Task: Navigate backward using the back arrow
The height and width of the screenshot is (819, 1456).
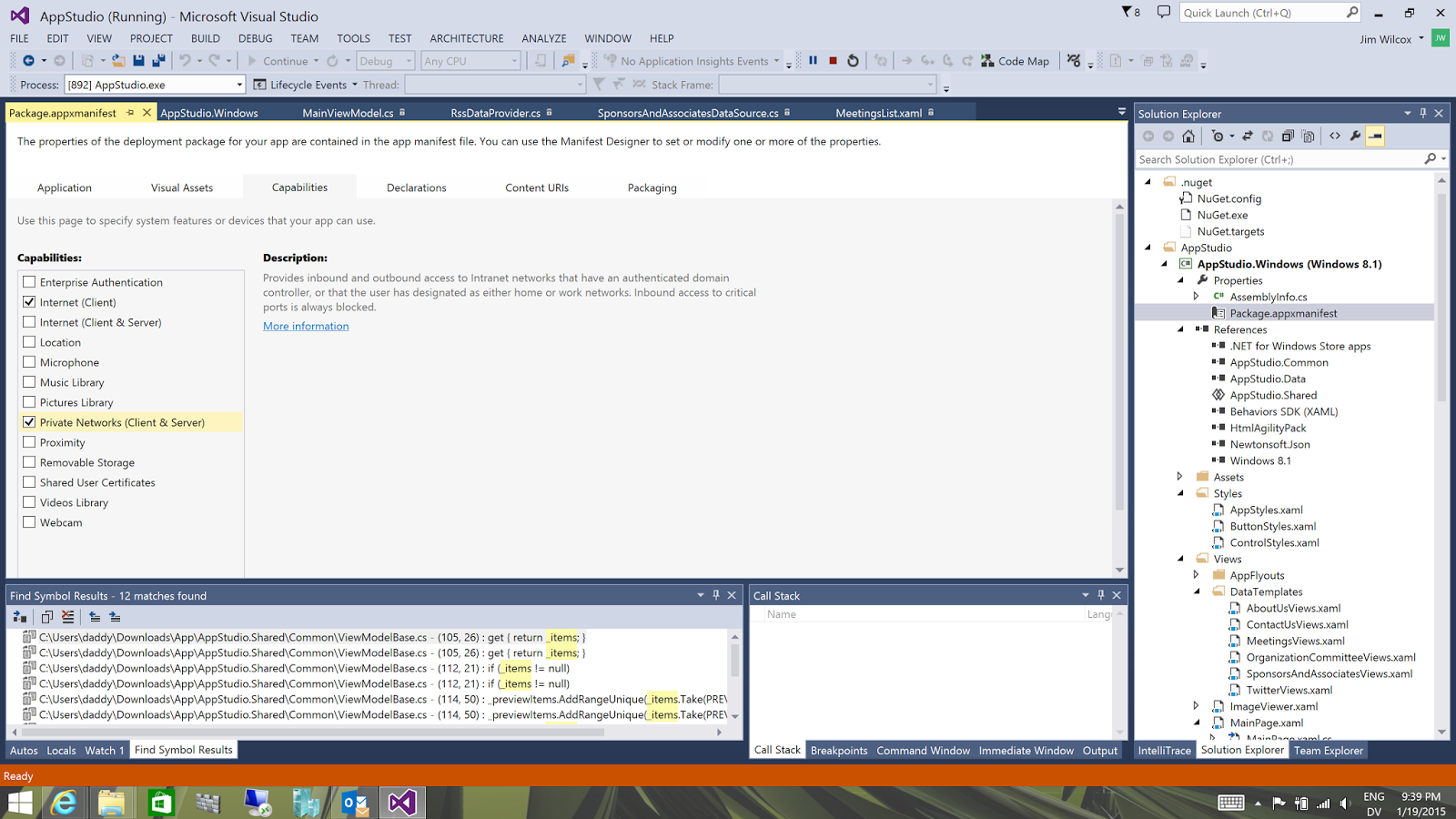Action: pyautogui.click(x=28, y=61)
